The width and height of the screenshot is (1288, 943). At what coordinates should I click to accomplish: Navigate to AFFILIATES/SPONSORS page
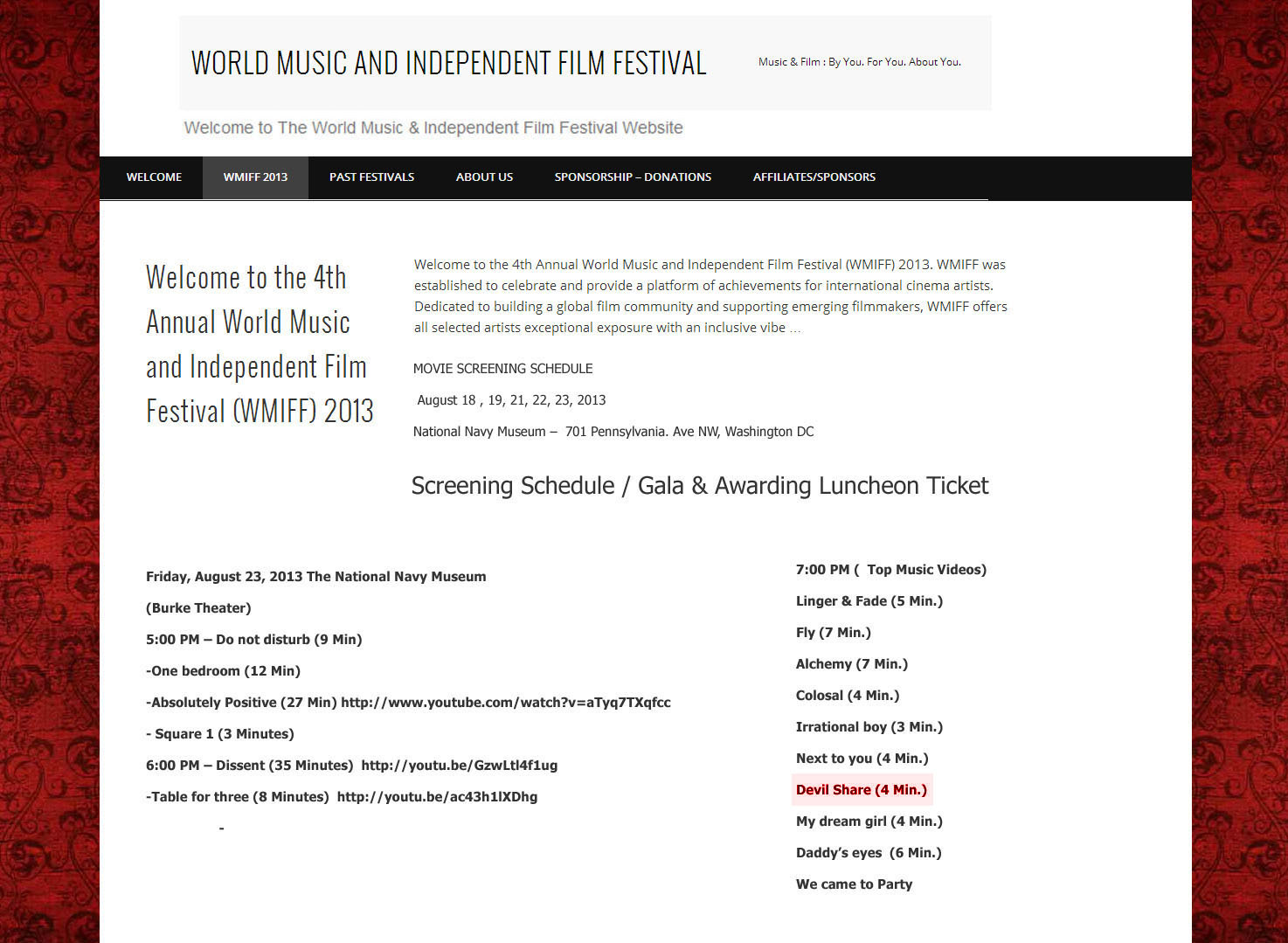click(x=814, y=177)
